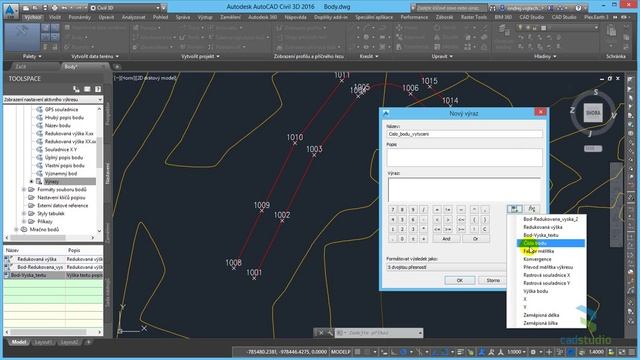Click into the Výraz expression box
The width and height of the screenshot is (640, 360).
pos(464,189)
